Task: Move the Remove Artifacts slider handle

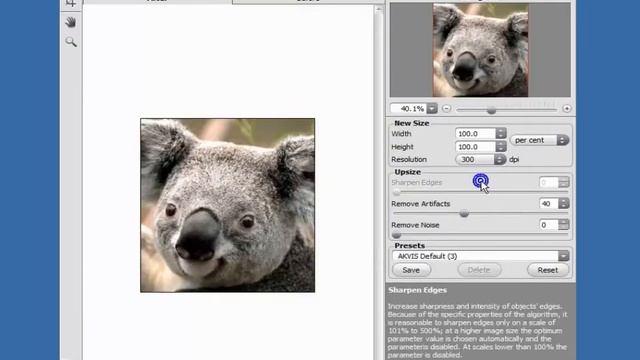Action: click(x=464, y=213)
